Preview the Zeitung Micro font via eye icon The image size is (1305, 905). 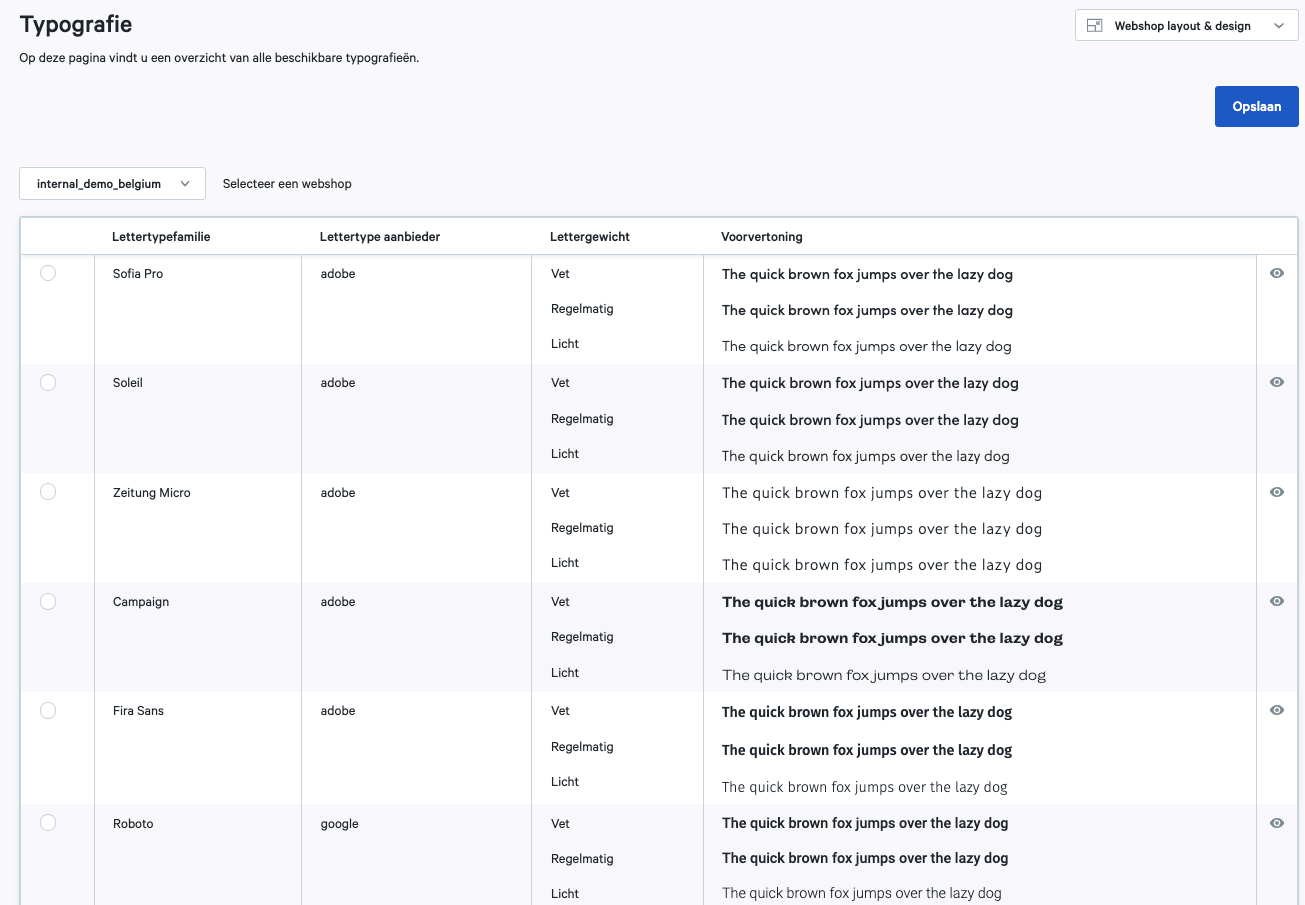coord(1277,492)
